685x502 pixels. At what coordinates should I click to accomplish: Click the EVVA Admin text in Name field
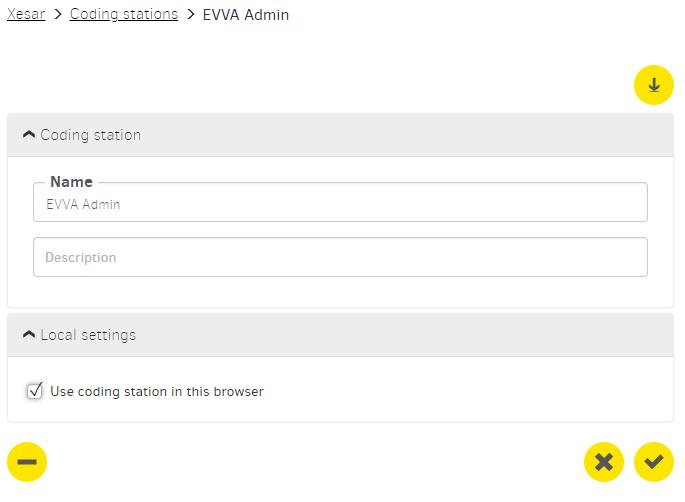point(83,204)
